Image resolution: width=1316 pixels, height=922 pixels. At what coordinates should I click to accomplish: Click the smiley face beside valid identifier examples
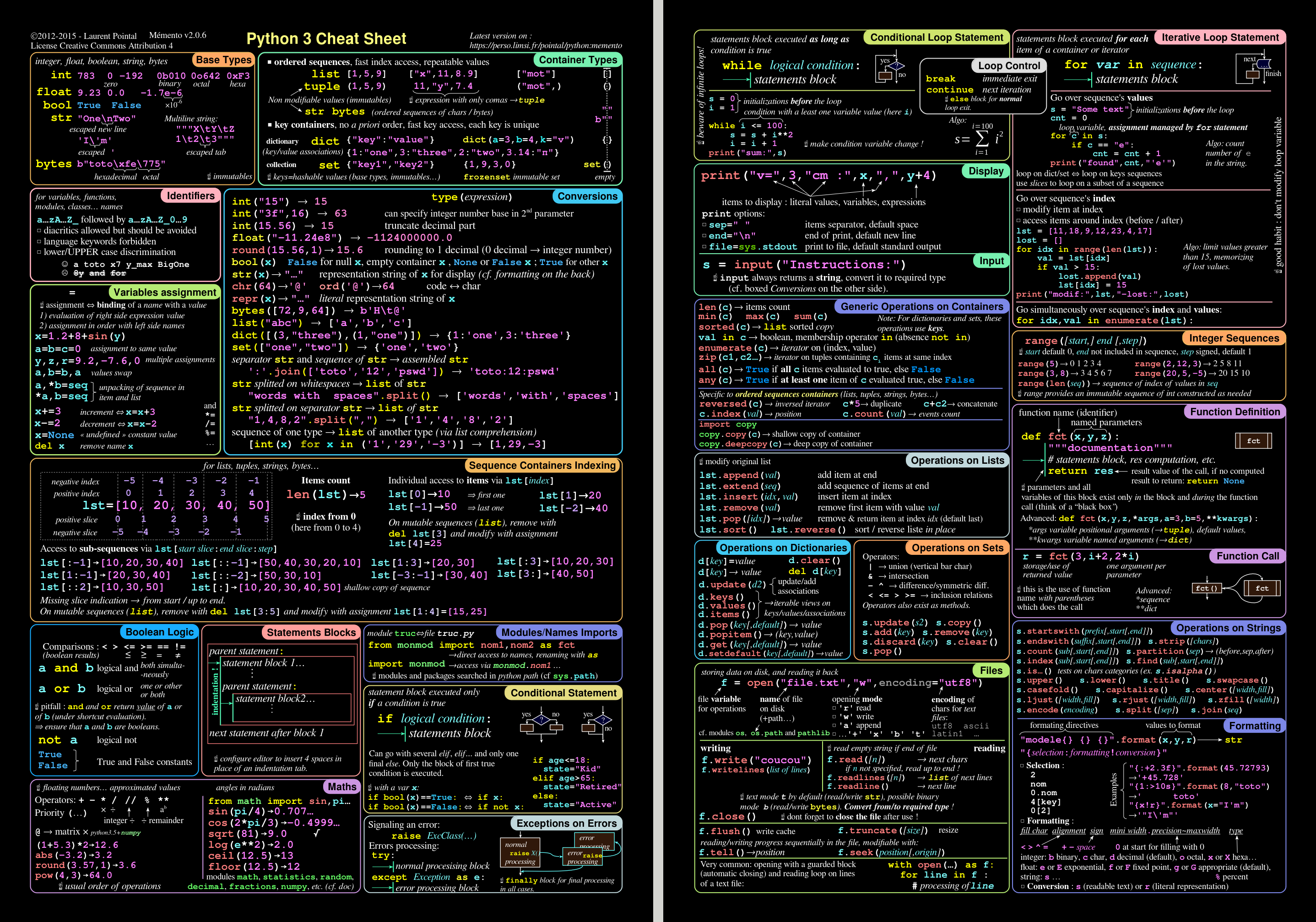coord(66,264)
